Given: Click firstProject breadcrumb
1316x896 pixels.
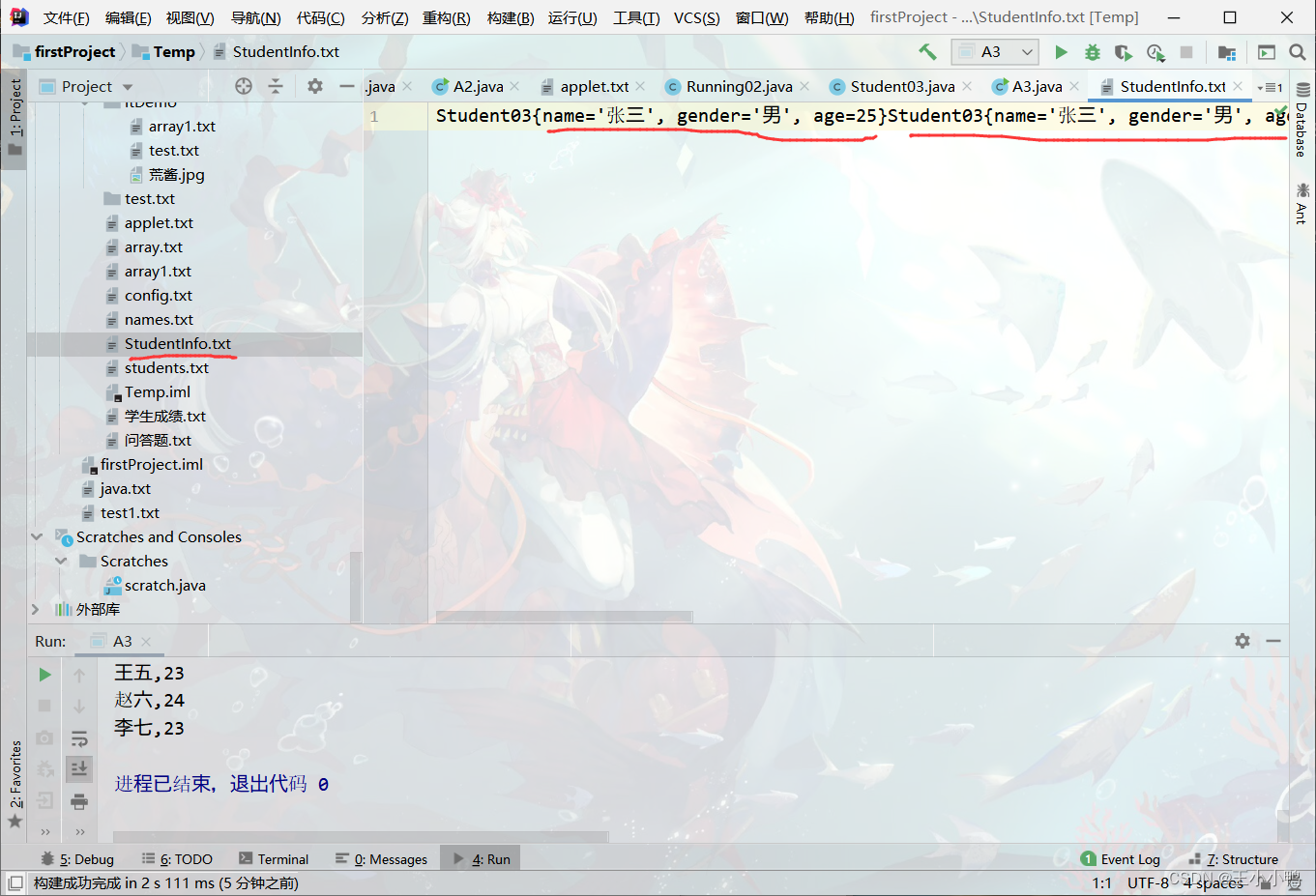Looking at the screenshot, I should pyautogui.click(x=64, y=52).
